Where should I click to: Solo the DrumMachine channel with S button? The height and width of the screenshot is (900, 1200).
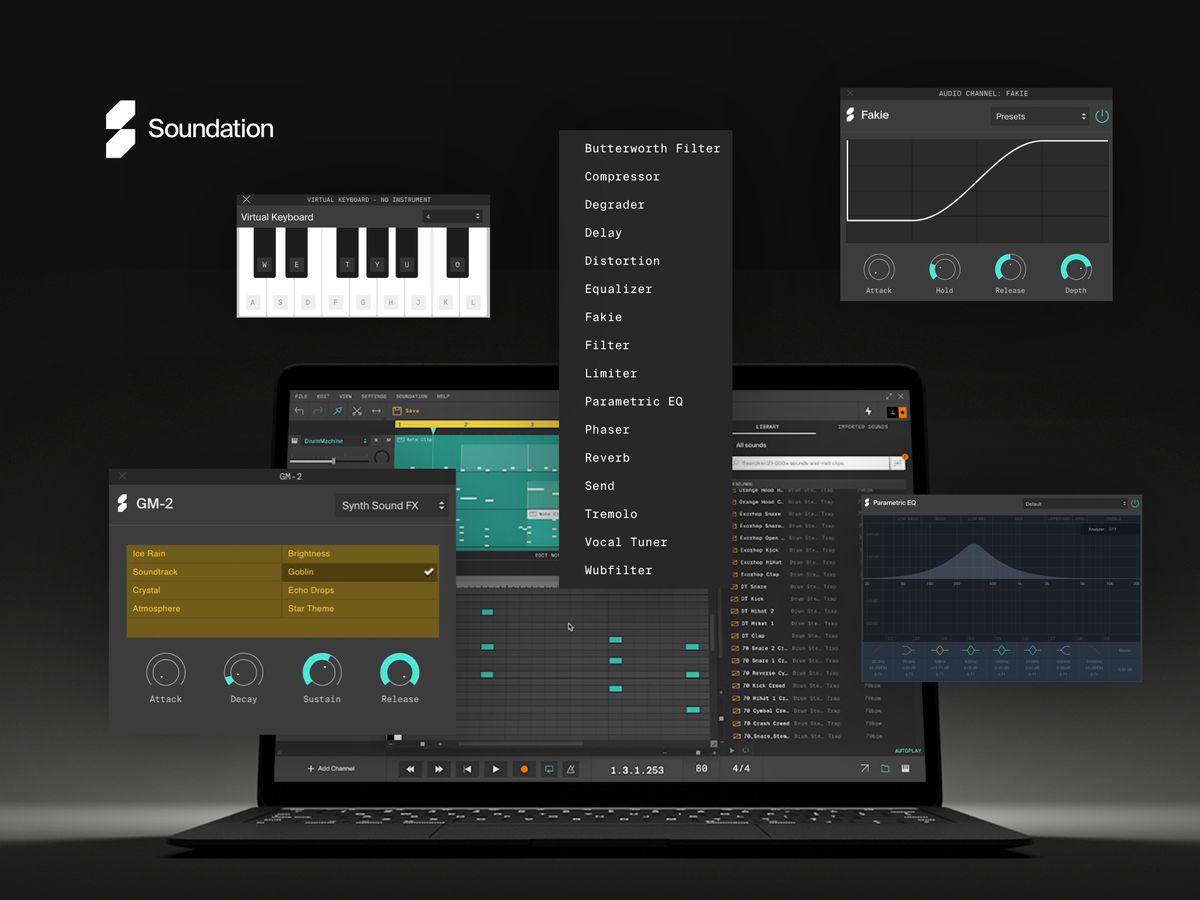point(375,440)
